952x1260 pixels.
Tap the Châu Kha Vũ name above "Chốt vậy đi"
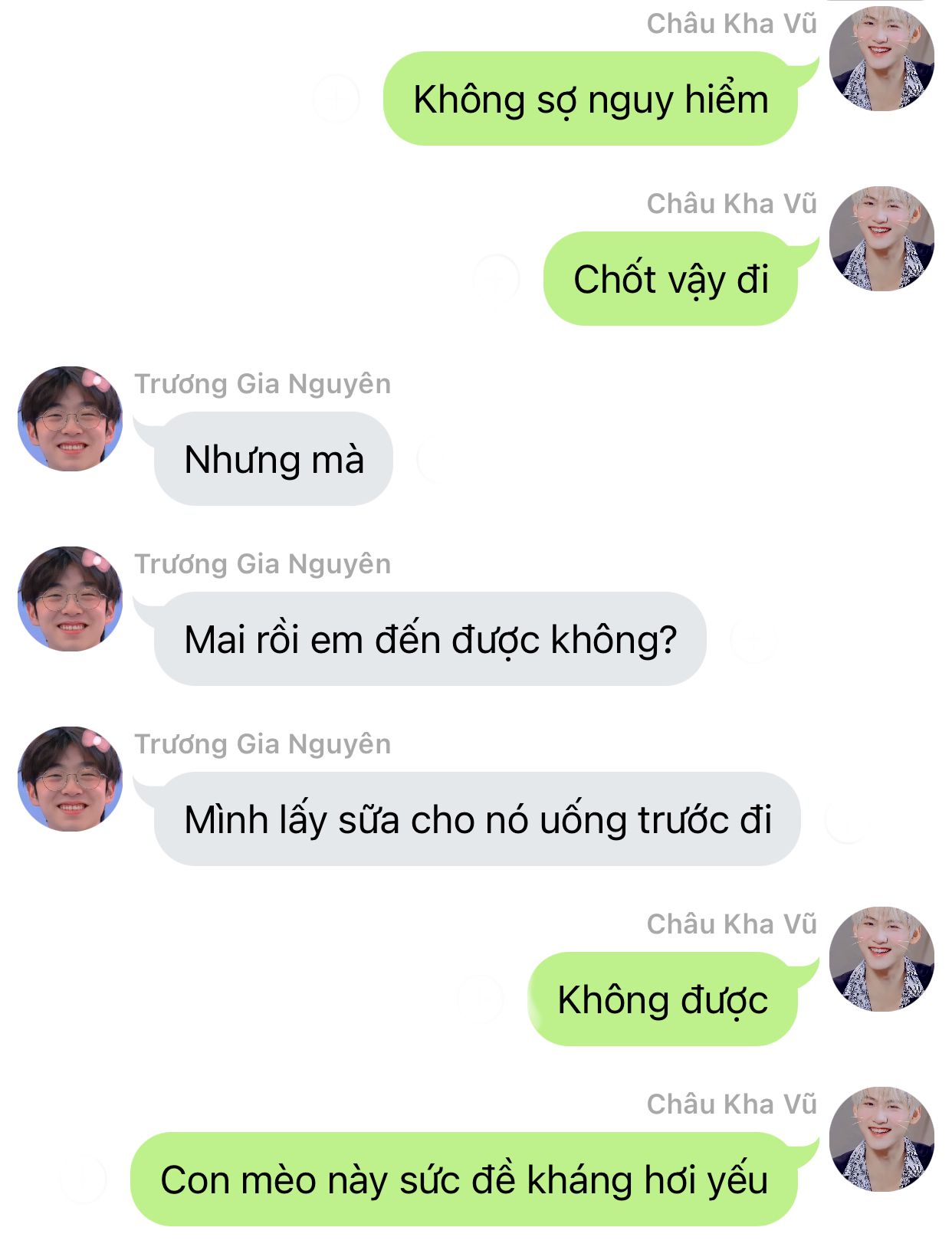(732, 204)
